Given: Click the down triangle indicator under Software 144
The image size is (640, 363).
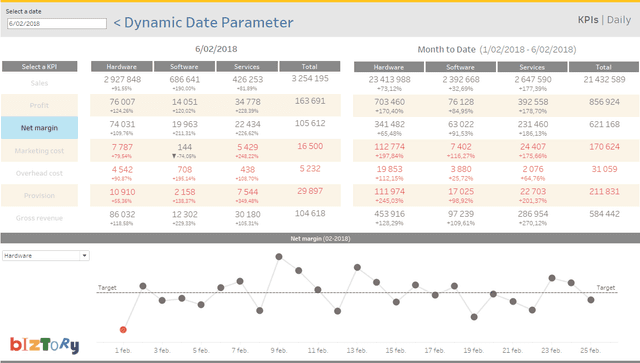Looking at the screenshot, I should coord(174,156).
